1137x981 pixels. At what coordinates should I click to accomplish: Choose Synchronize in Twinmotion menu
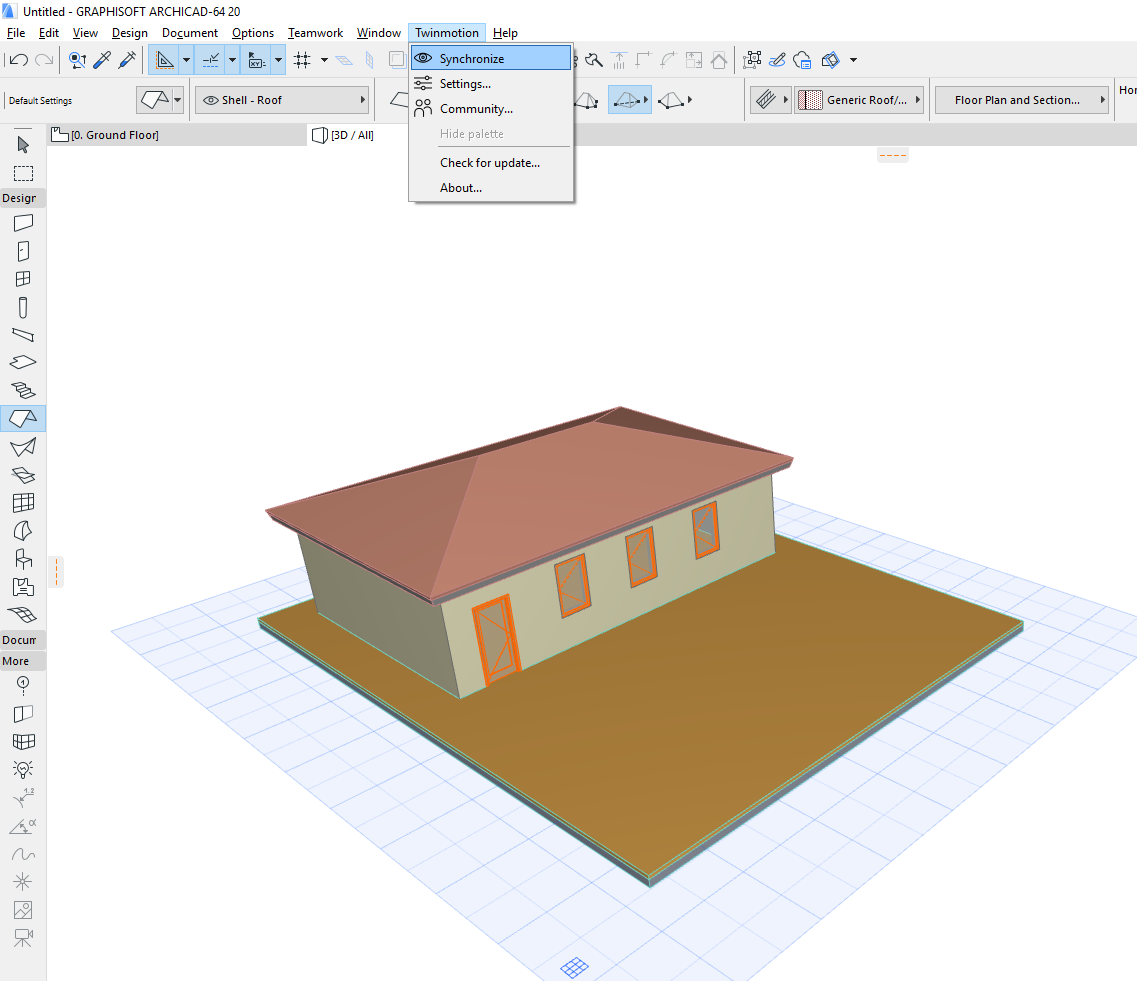click(492, 59)
